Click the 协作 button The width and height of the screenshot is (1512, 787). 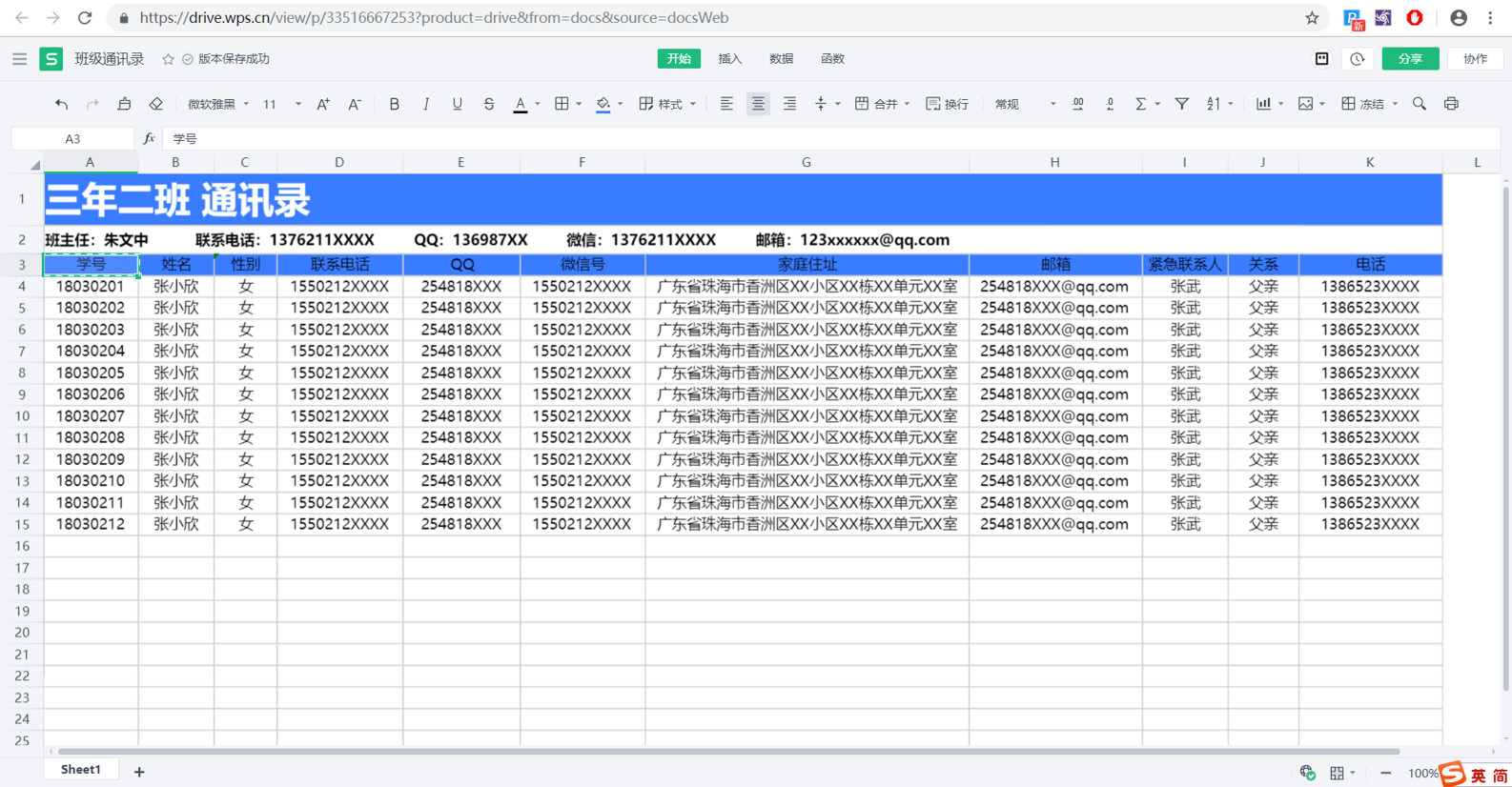coord(1475,59)
